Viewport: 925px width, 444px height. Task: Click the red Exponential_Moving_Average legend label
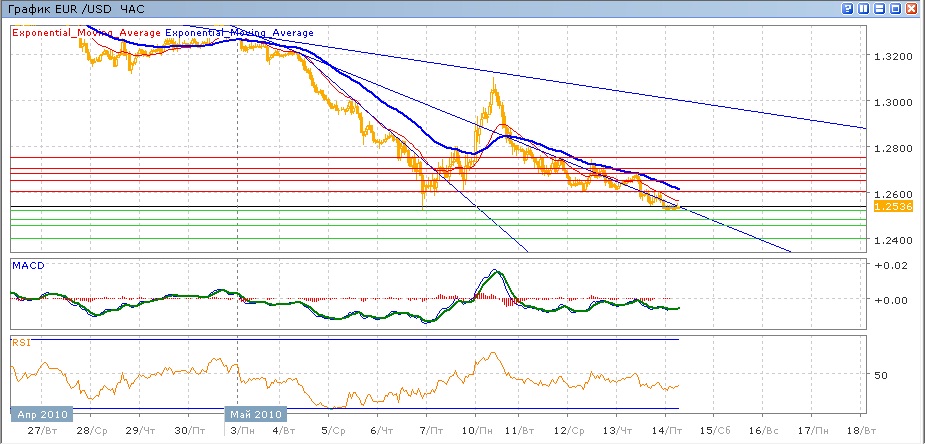[87, 33]
